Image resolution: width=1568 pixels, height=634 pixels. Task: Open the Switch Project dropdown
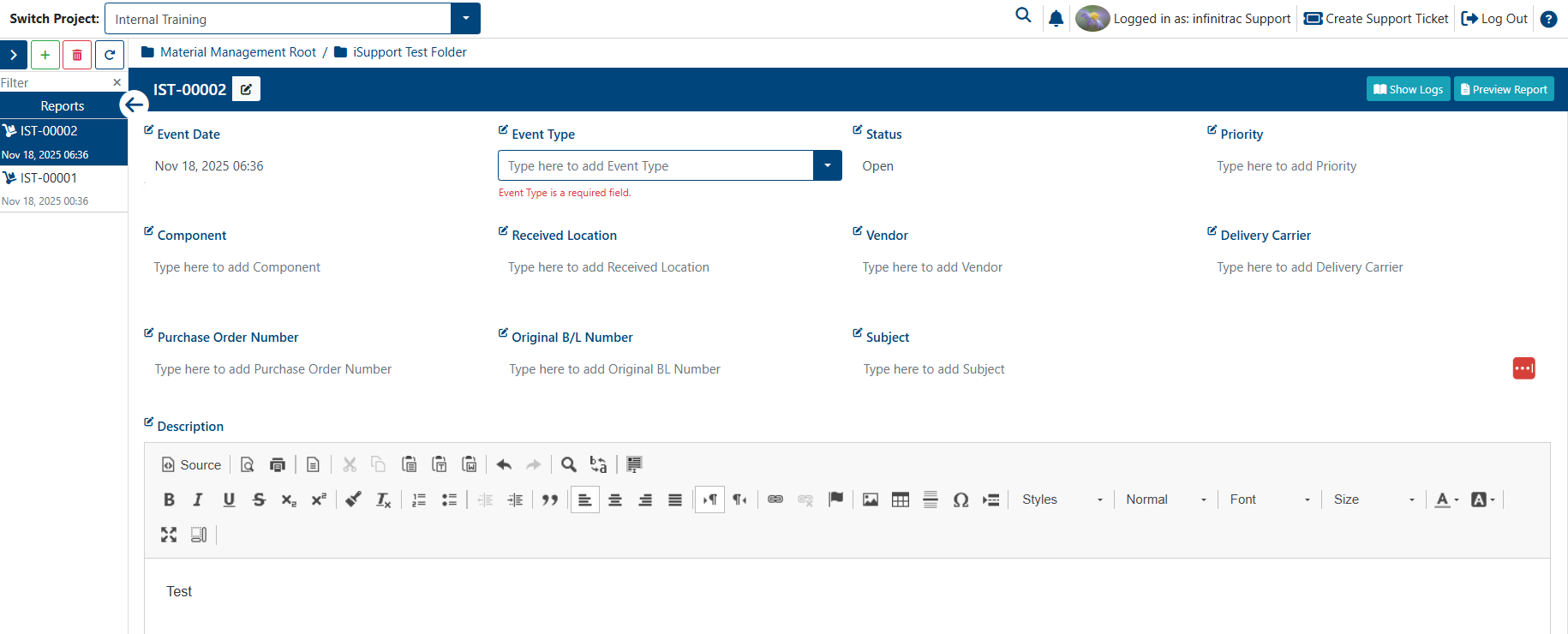tap(465, 19)
